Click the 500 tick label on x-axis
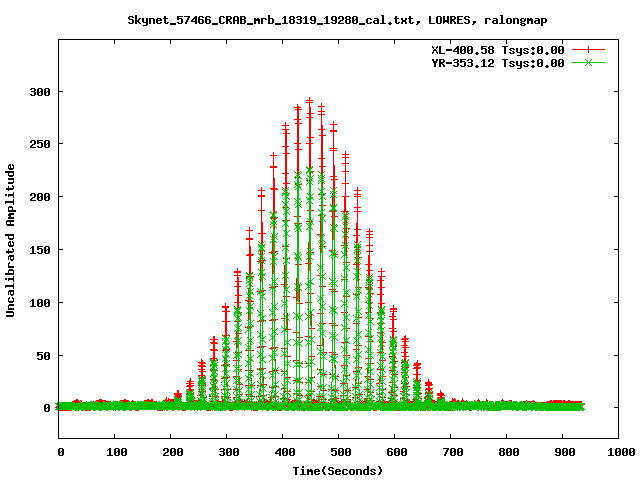This screenshot has height=480, width=640. coord(341,452)
